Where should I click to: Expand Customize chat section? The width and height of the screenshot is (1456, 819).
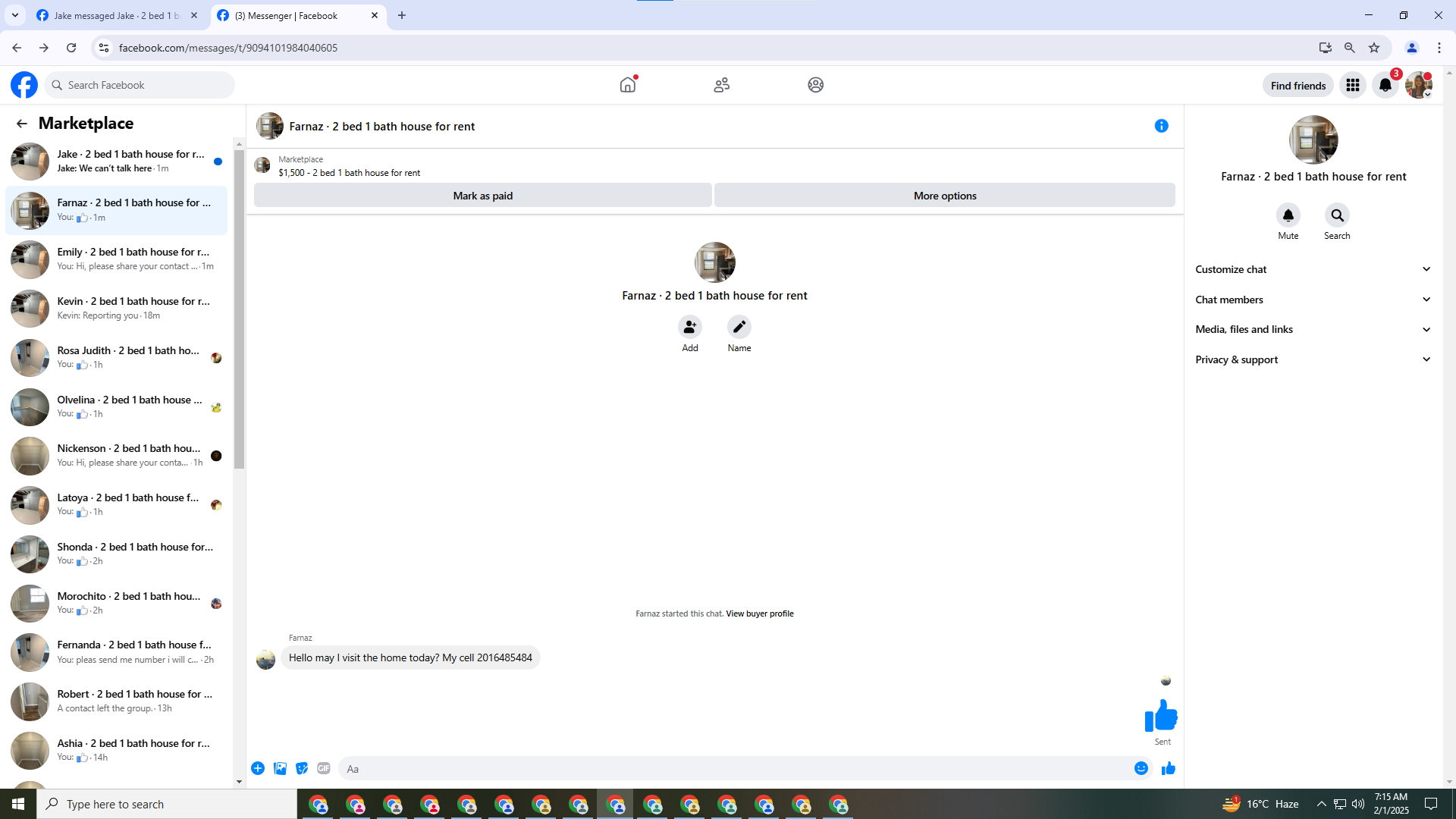coord(1313,269)
